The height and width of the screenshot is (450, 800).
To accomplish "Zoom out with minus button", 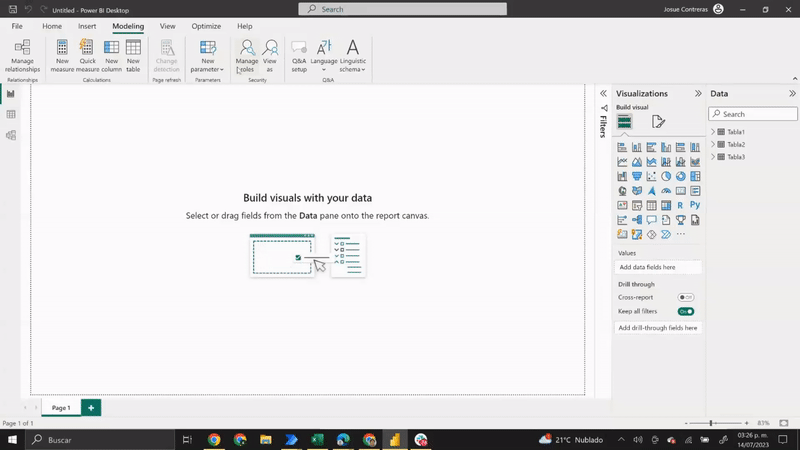I will (x=686, y=423).
